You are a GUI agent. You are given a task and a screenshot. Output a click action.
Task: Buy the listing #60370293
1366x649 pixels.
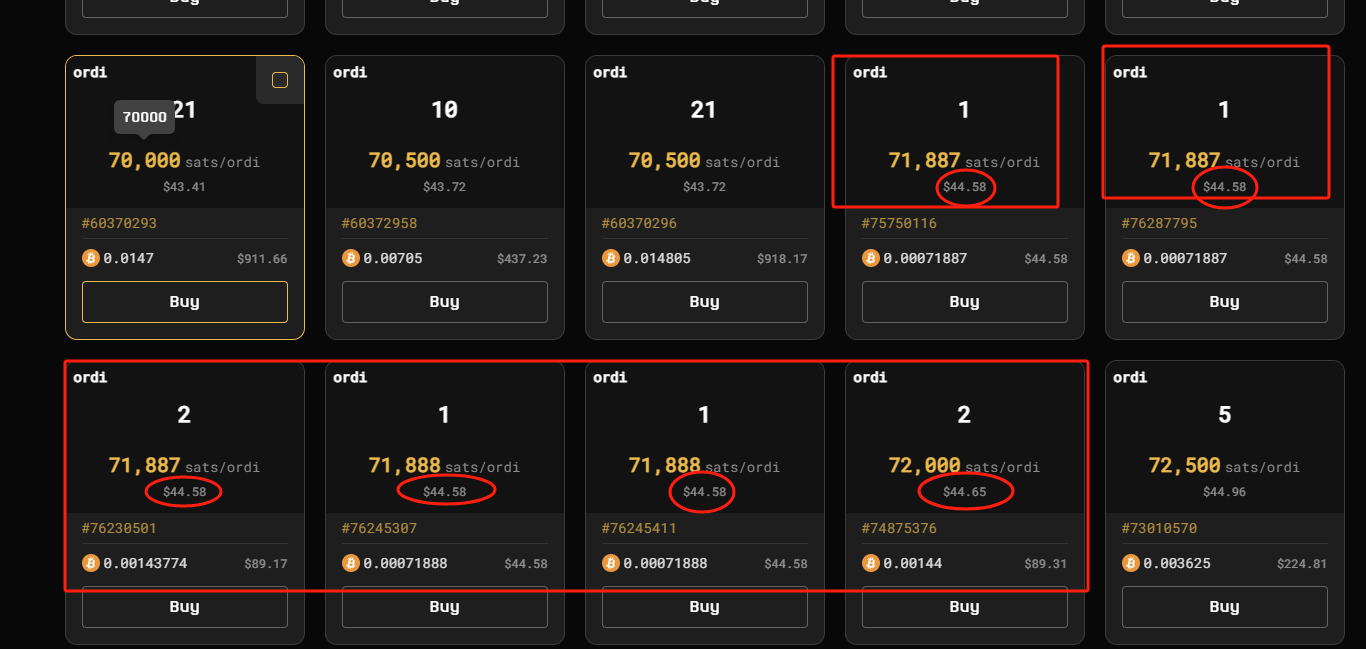point(185,302)
